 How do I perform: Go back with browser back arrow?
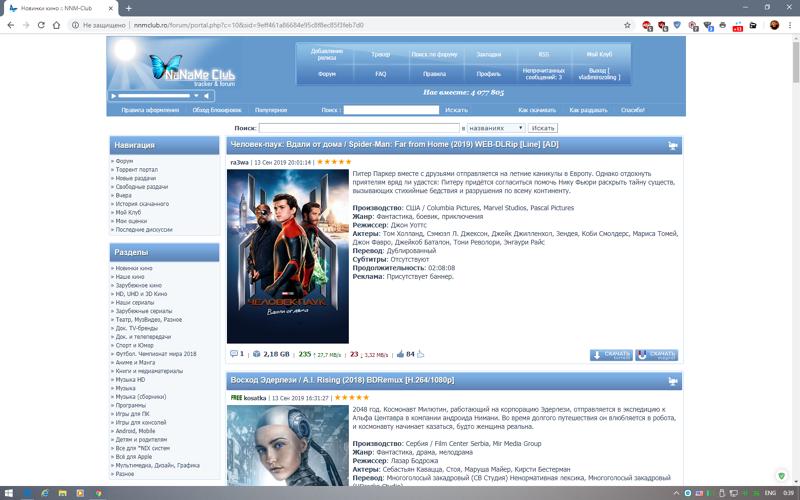[11, 25]
